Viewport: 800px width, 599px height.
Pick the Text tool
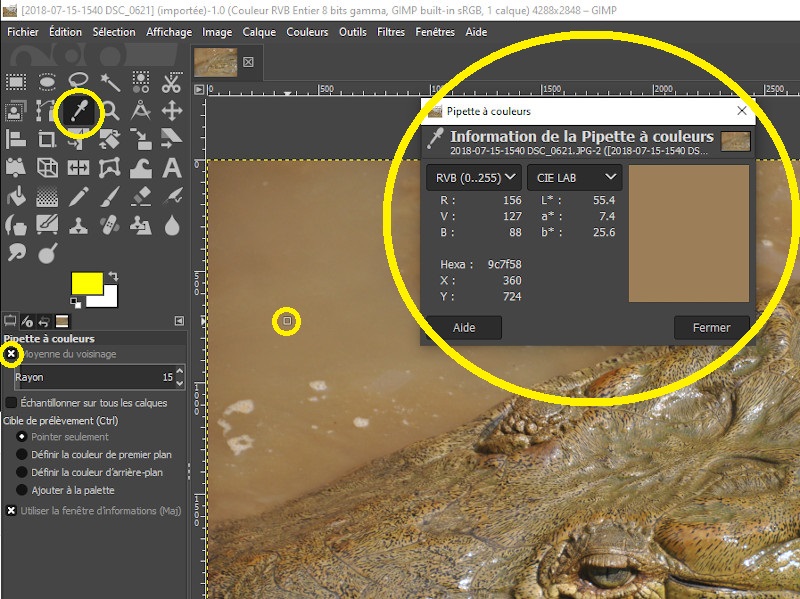click(171, 167)
